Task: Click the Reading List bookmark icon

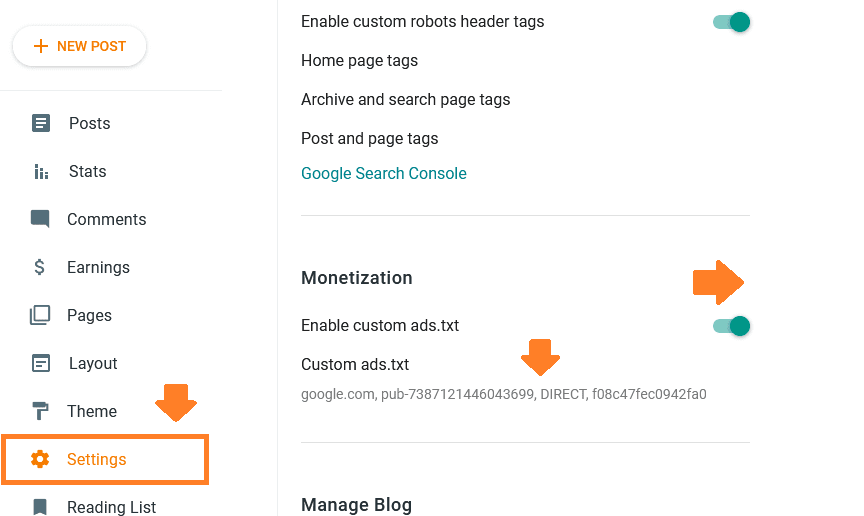Action: (x=40, y=507)
